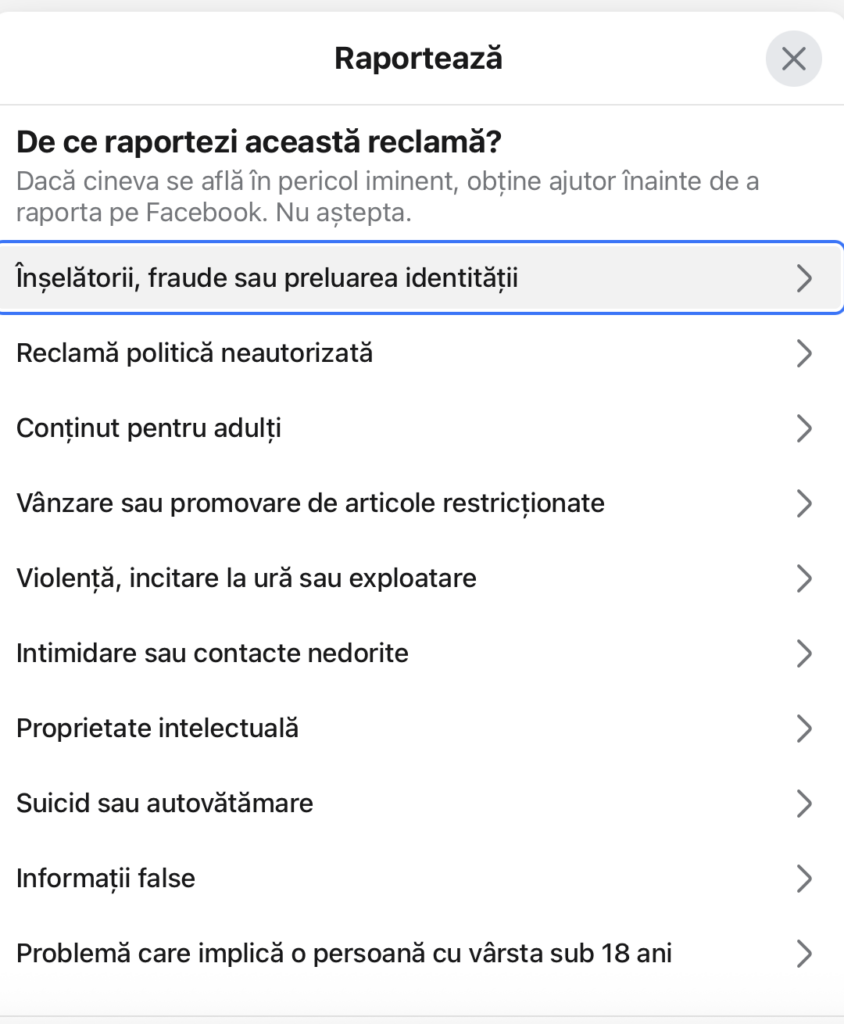Expand chevron for articole restricționate row
The image size is (844, 1024).
pos(804,504)
